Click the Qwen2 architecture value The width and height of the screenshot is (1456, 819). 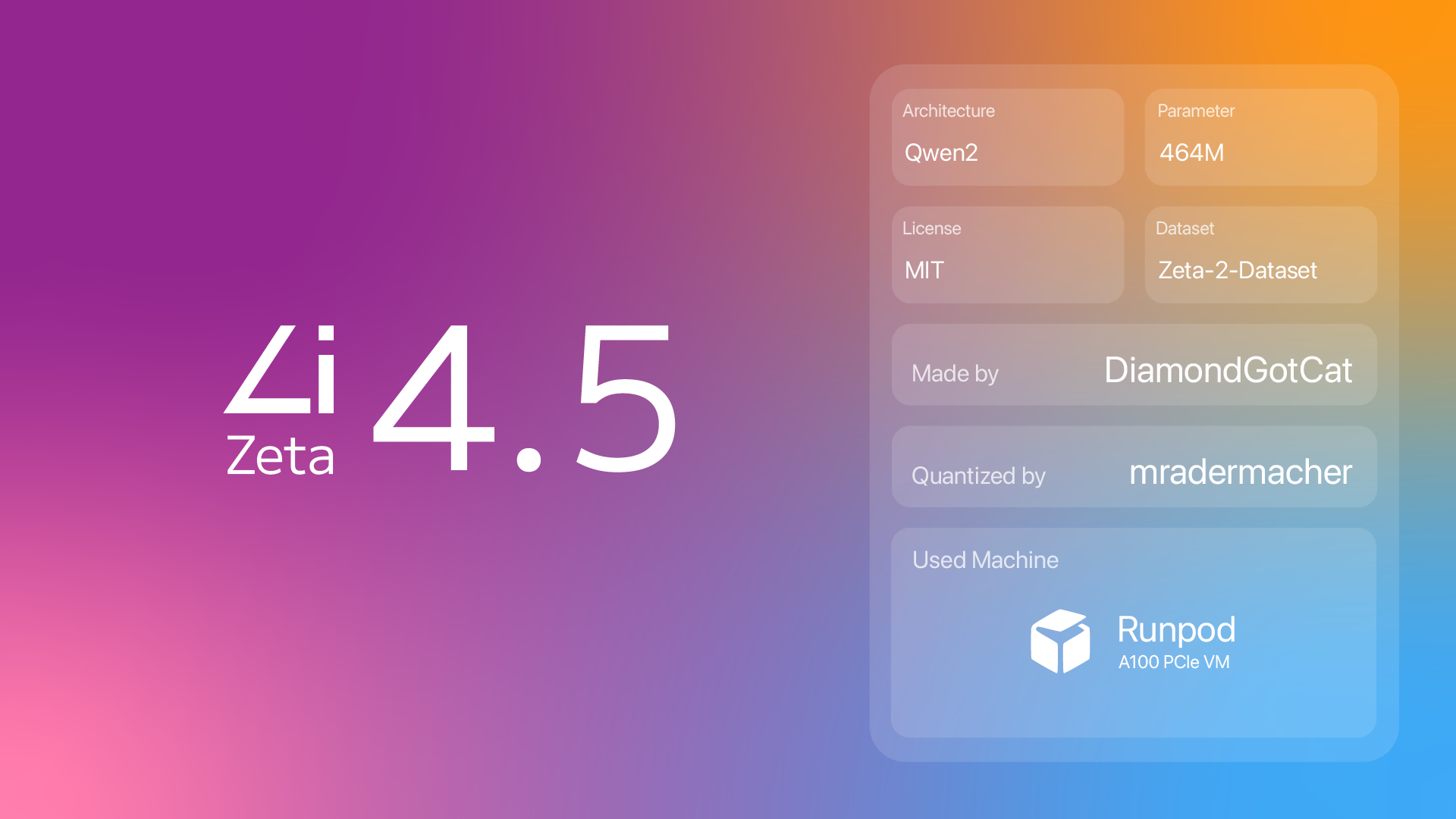click(x=941, y=153)
